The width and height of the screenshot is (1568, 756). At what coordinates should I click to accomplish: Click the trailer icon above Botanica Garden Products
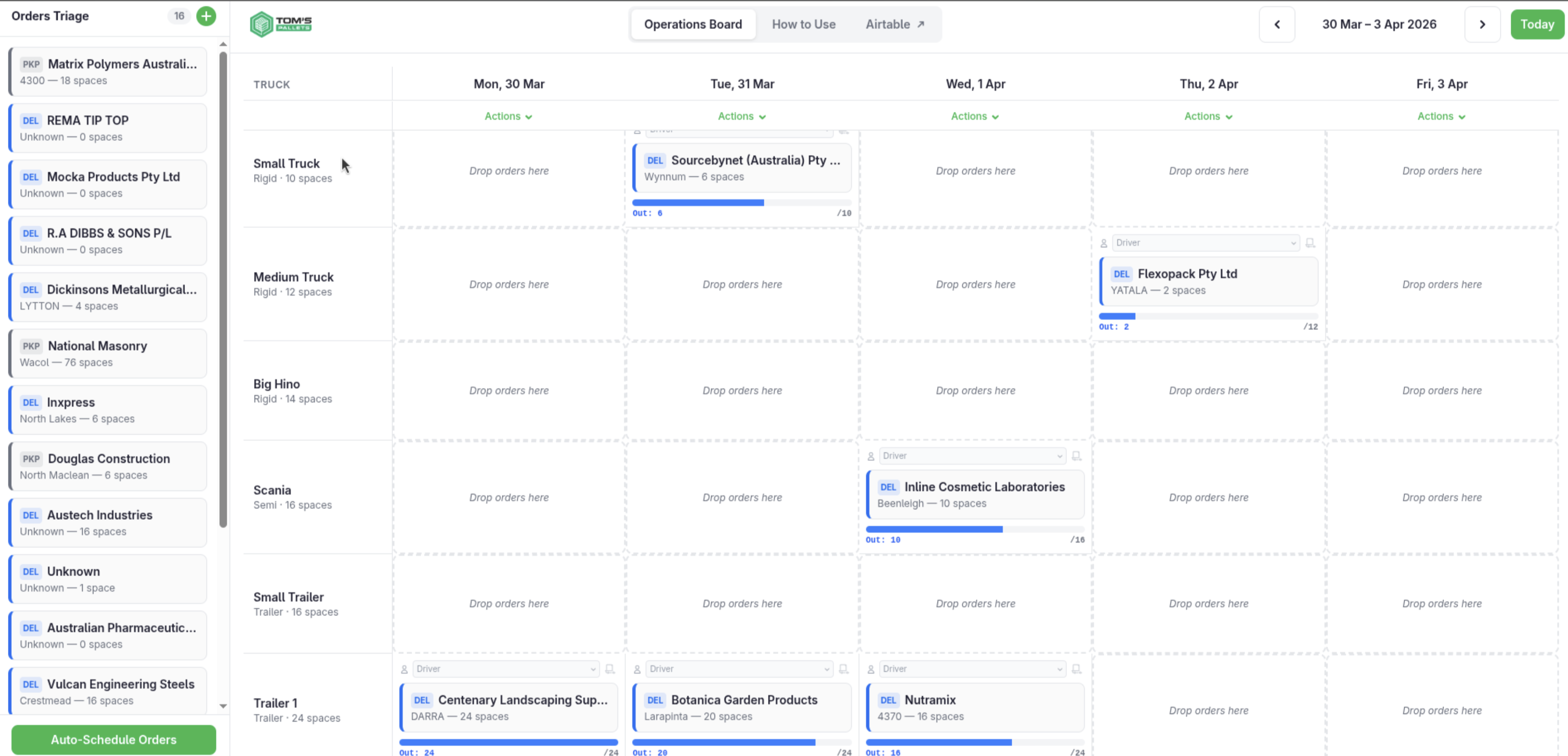[x=843, y=669]
